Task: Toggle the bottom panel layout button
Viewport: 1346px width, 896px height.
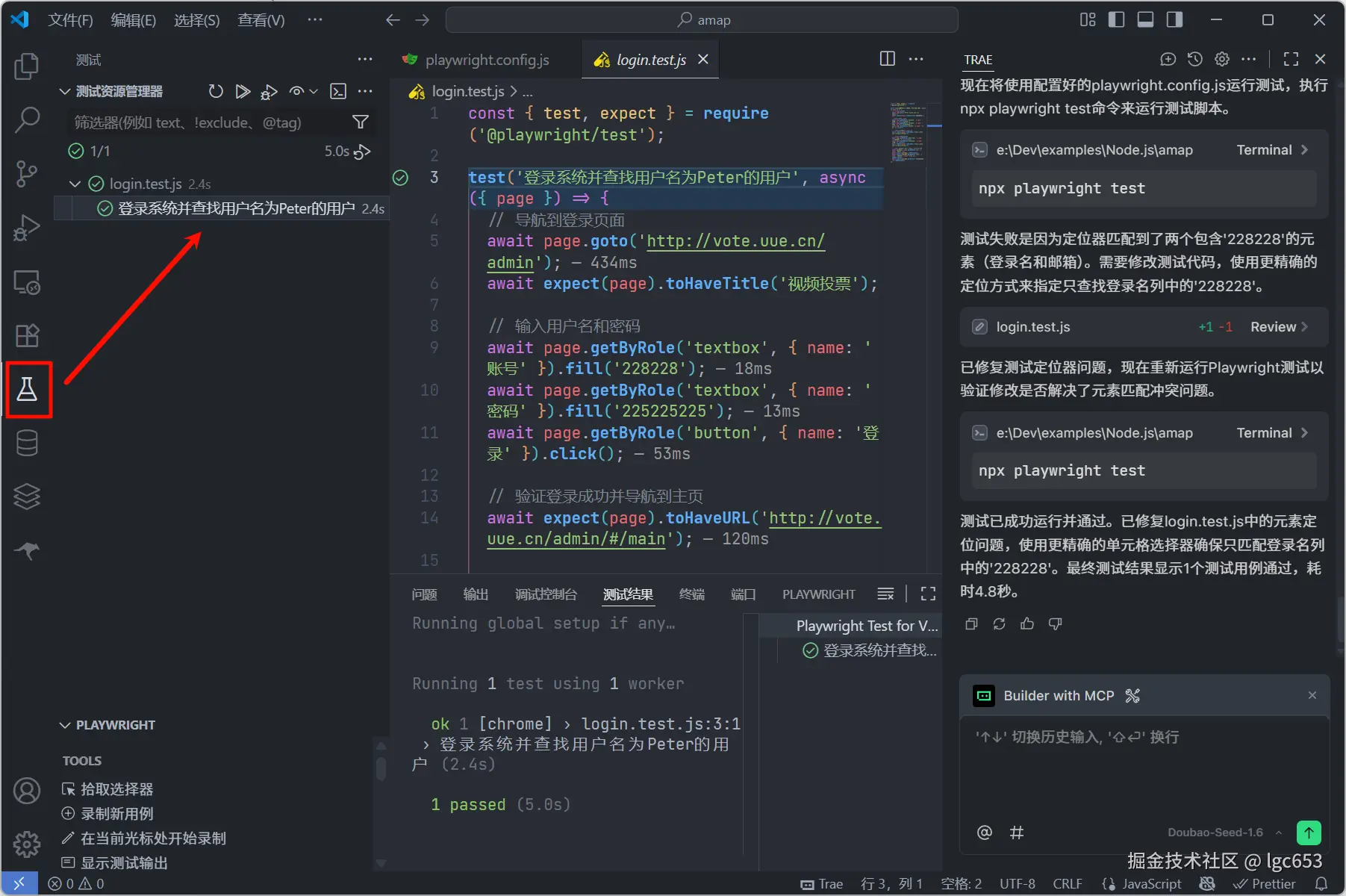Action: point(1145,20)
